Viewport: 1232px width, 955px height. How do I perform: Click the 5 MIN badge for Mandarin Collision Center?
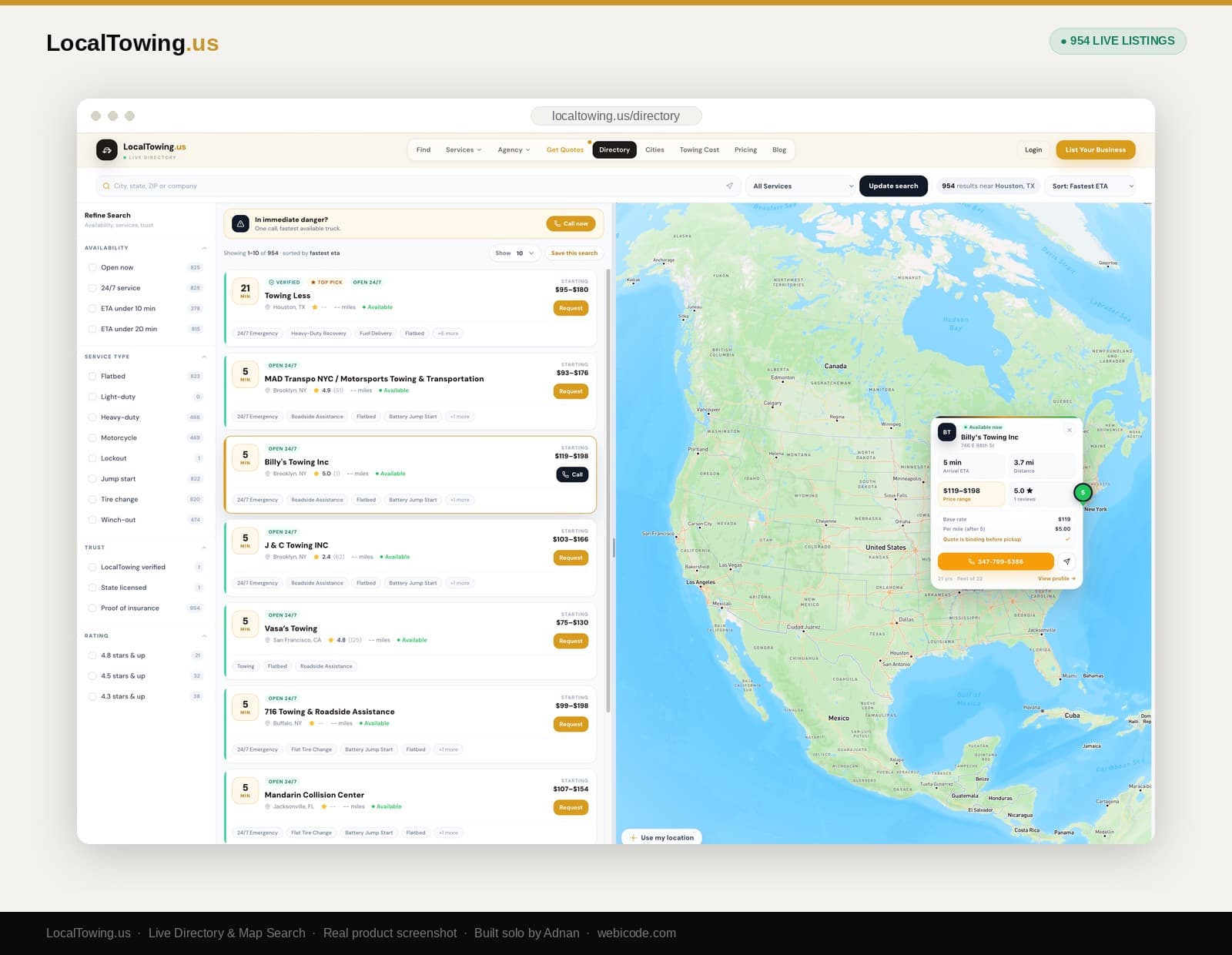(x=245, y=789)
